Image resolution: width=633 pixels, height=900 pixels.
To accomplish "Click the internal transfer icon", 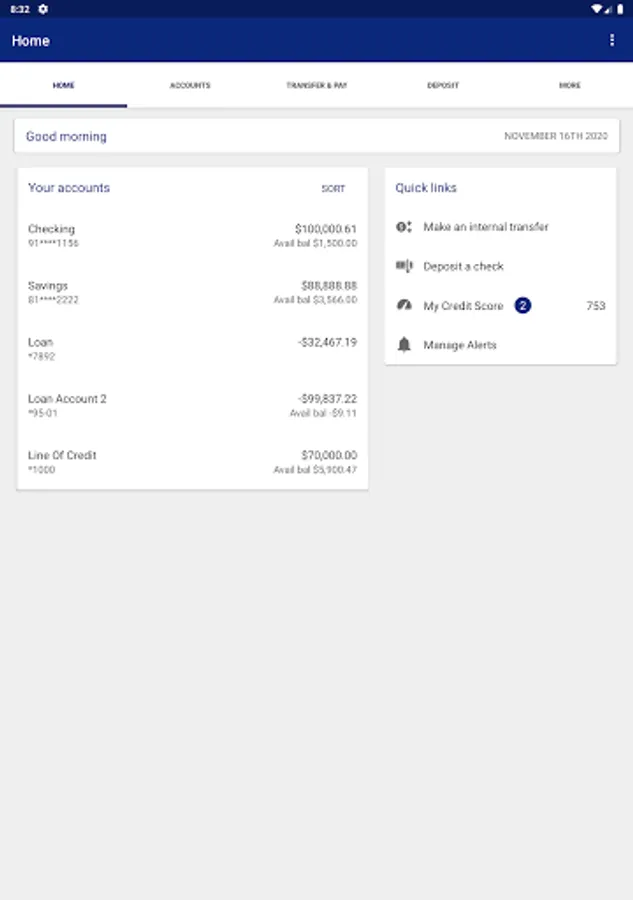I will click(404, 227).
